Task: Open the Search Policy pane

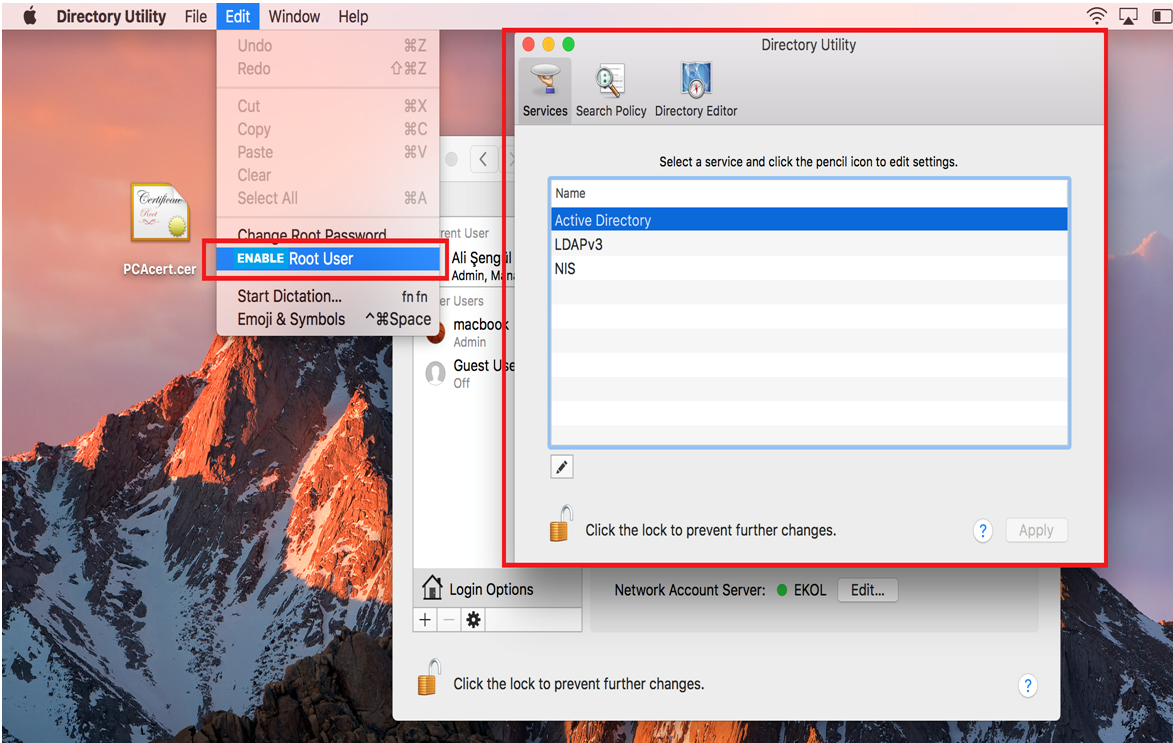Action: point(610,90)
